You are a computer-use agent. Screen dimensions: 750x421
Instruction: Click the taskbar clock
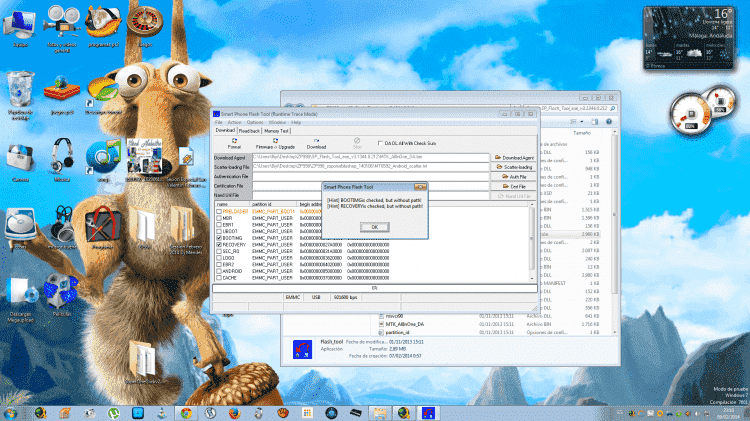coord(728,413)
